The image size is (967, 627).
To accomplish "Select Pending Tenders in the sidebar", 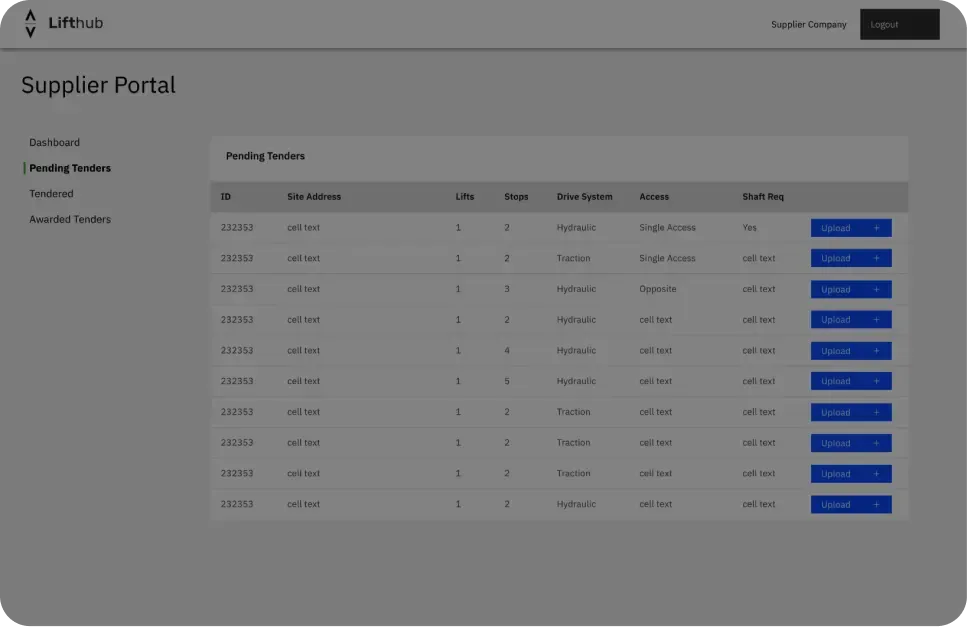I will point(70,168).
